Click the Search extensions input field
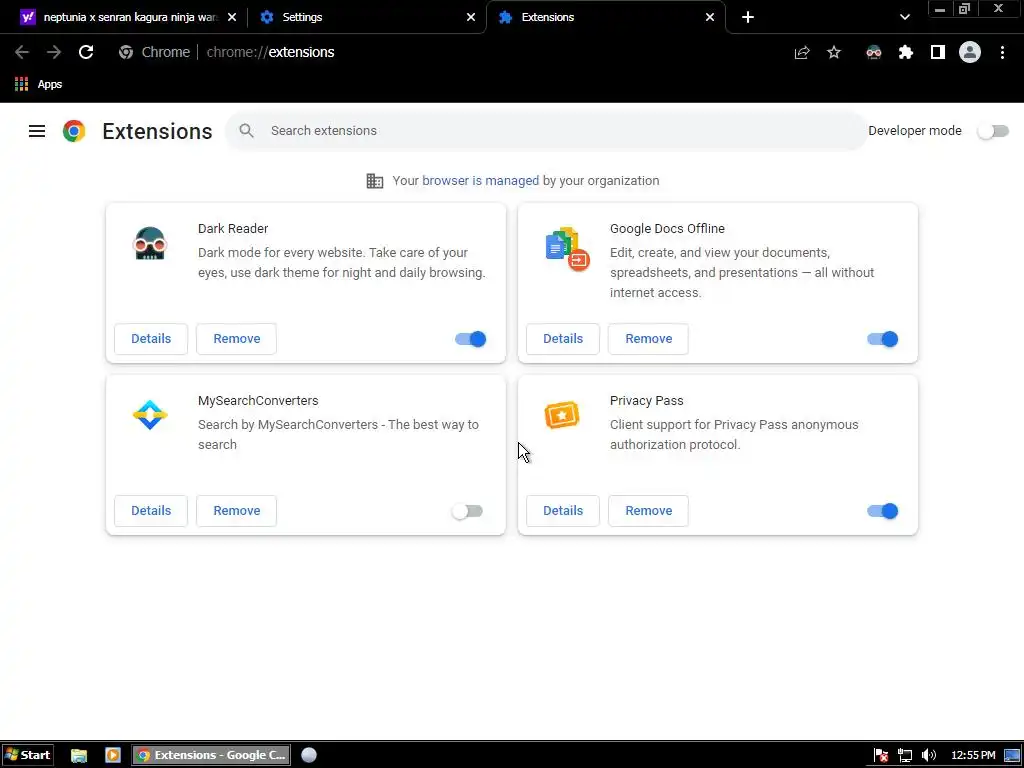The width and height of the screenshot is (1024, 768). tap(545, 131)
